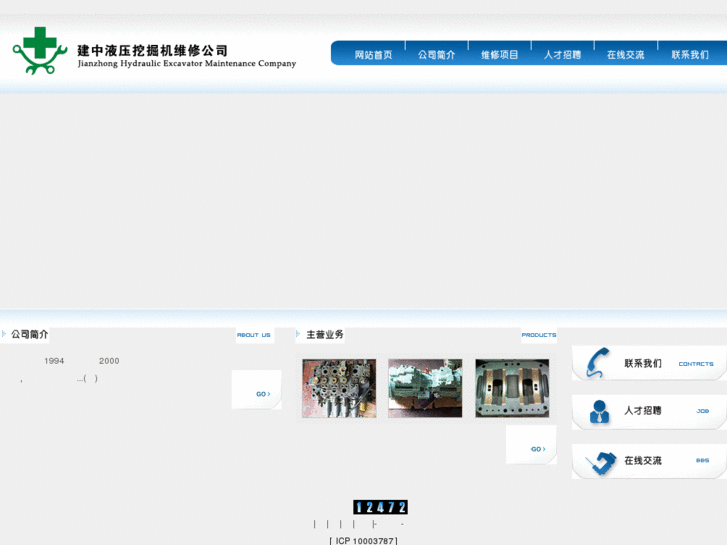Open the 网站首页 navigation item
The height and width of the screenshot is (545, 727).
373,55
